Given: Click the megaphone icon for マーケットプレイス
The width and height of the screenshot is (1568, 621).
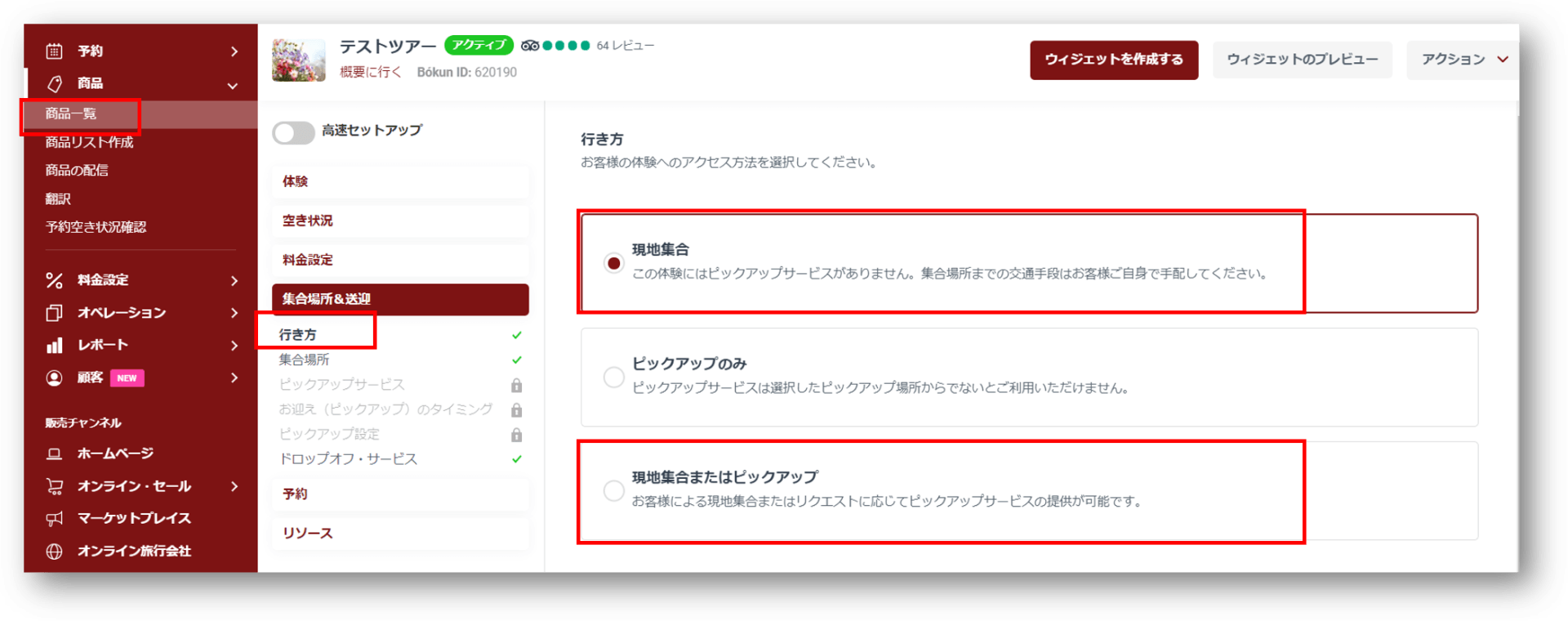Looking at the screenshot, I should pos(54,519).
